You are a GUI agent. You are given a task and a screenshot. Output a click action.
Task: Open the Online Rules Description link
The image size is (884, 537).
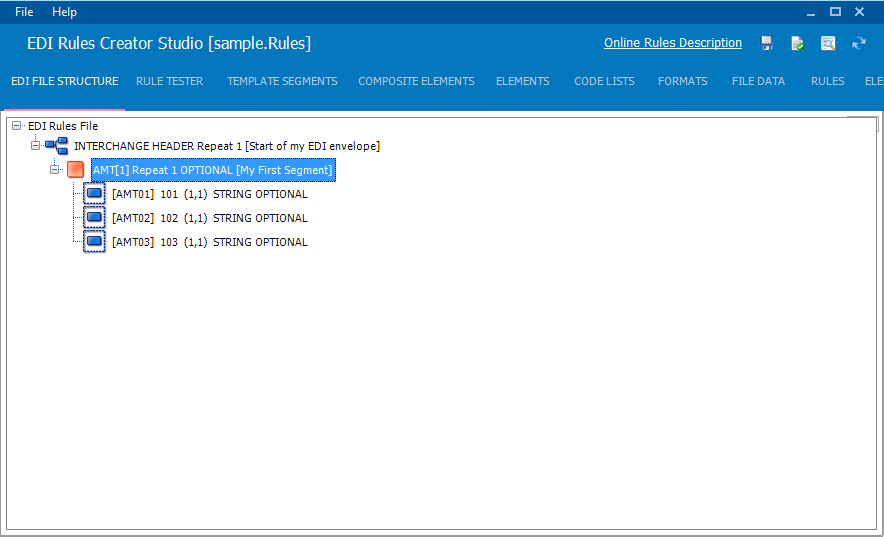(x=673, y=43)
